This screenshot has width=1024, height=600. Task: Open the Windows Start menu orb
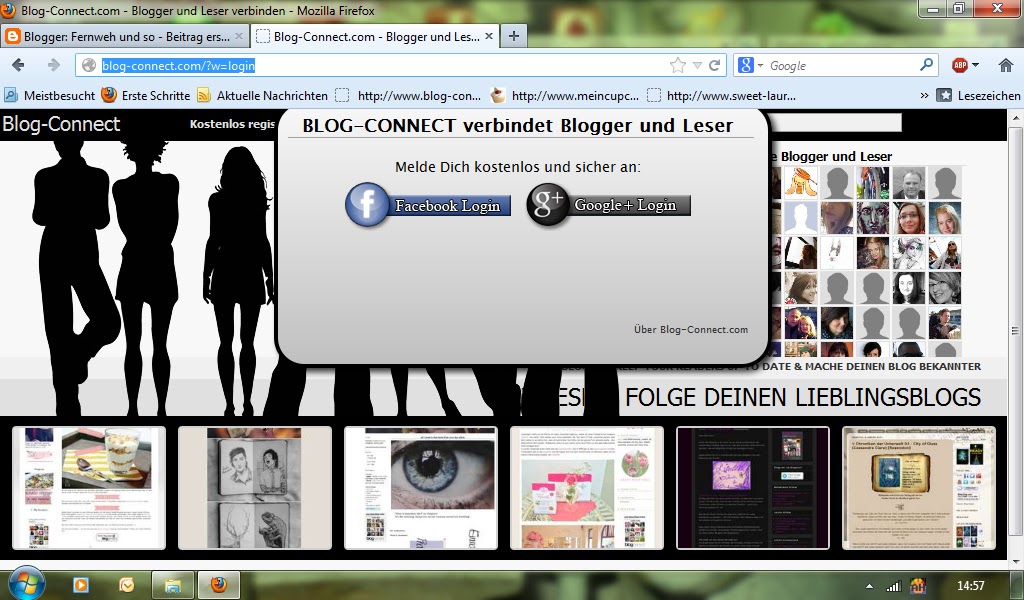click(x=26, y=583)
